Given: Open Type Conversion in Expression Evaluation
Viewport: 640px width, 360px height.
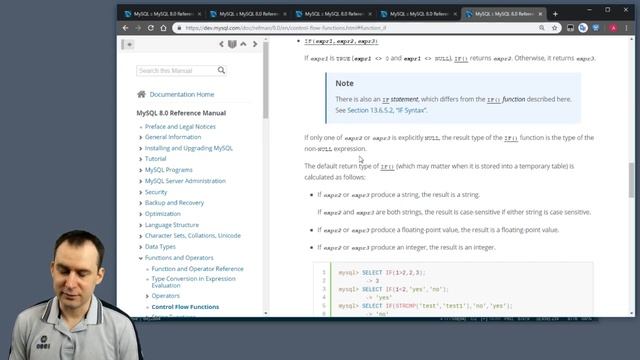Looking at the screenshot, I should click(193, 282).
